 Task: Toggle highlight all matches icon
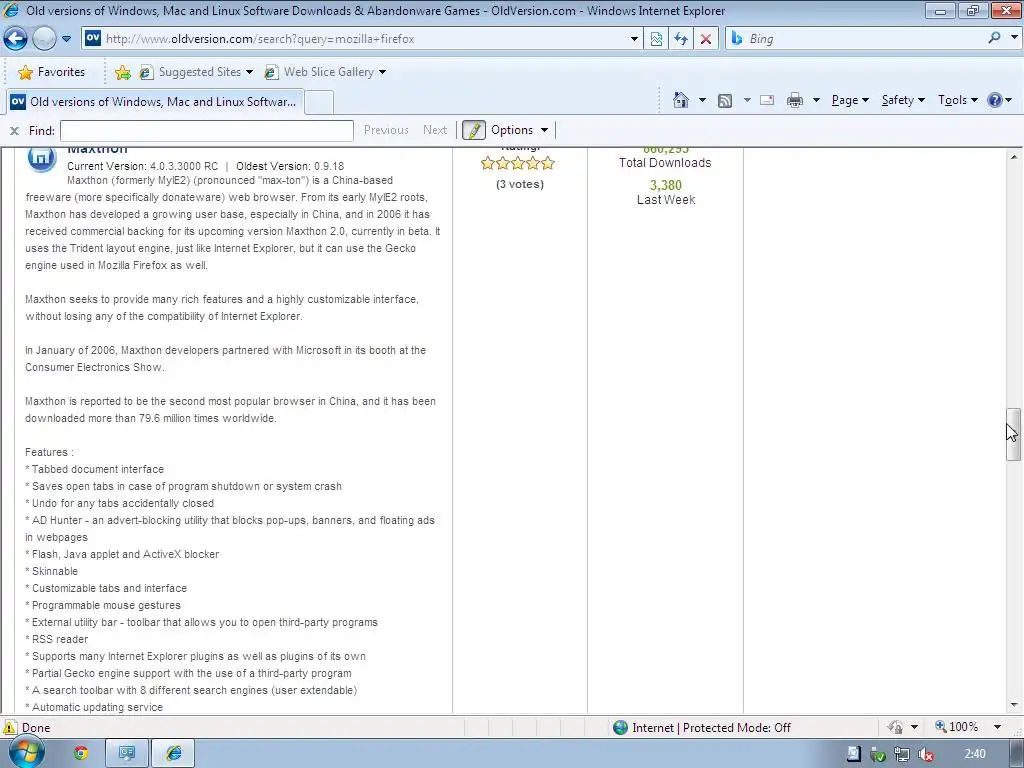474,130
